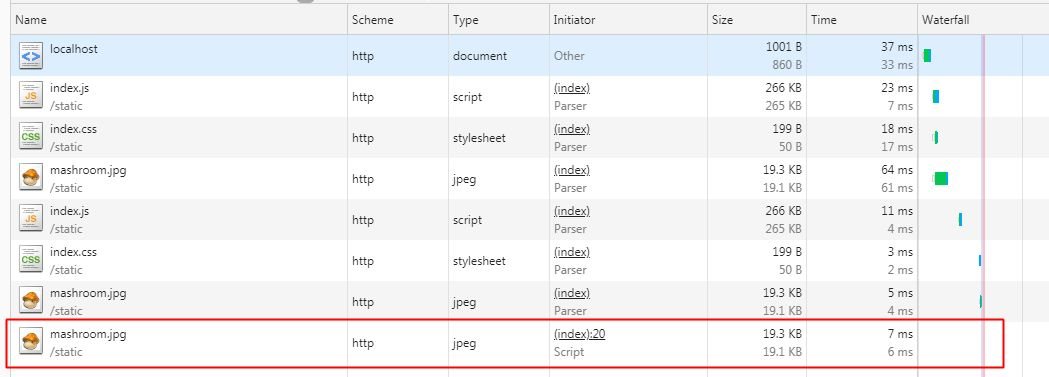Select the localhost request name
Image resolution: width=1049 pixels, height=377 pixels.
74,49
